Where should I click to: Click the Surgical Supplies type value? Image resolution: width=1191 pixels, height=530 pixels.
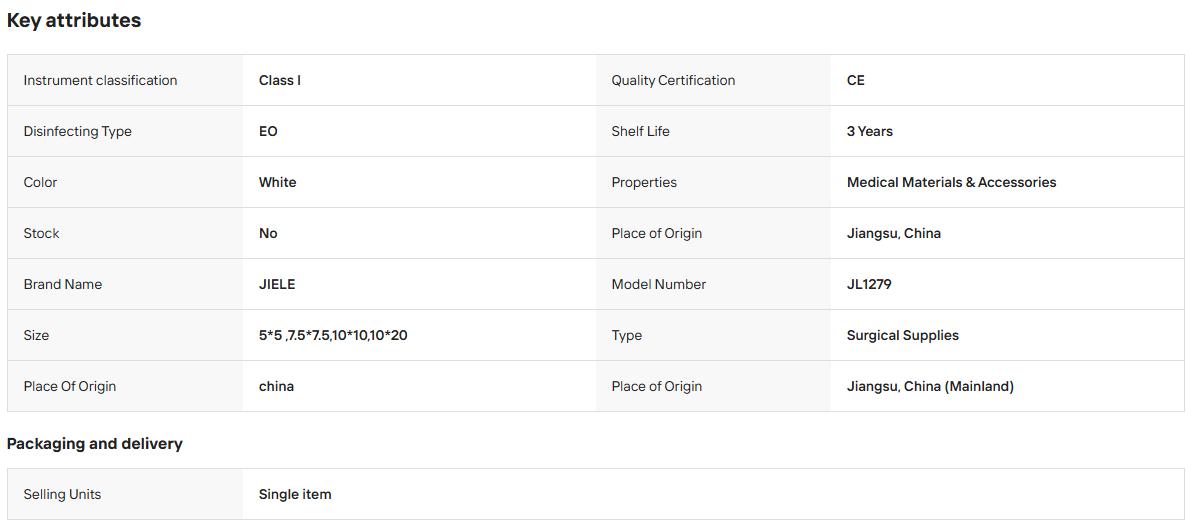click(902, 335)
